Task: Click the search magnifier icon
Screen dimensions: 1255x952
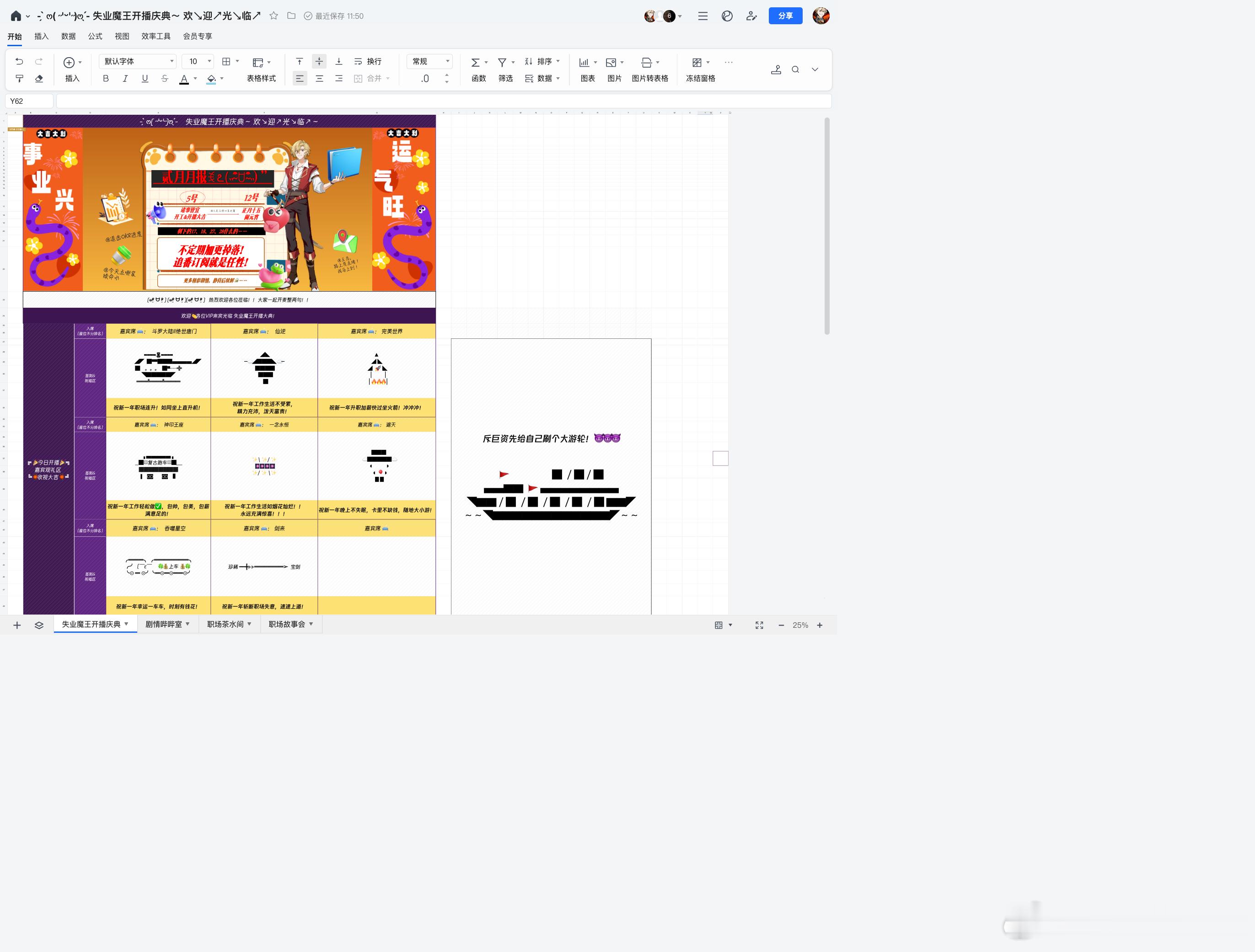Action: pyautogui.click(x=795, y=69)
